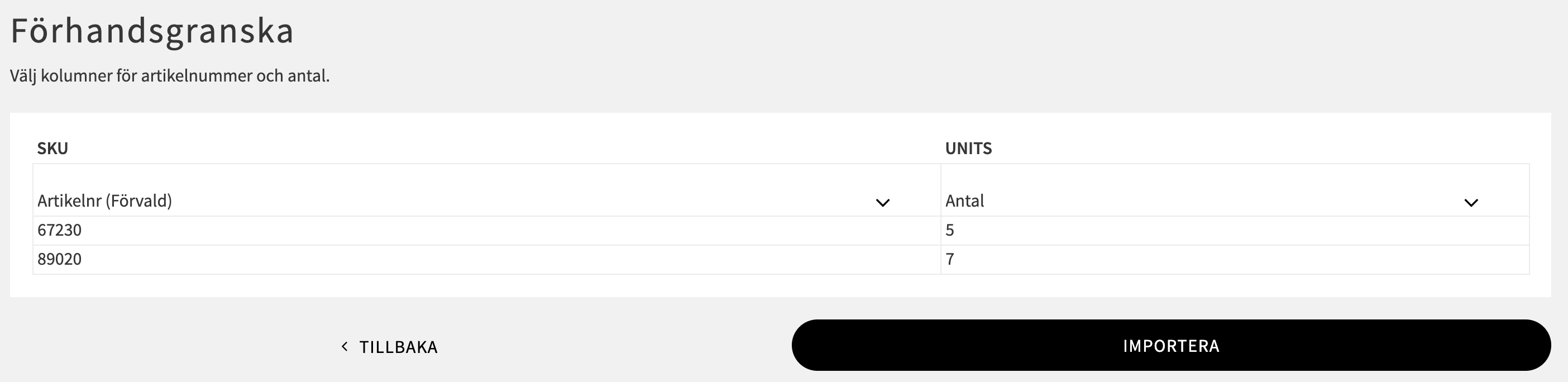The height and width of the screenshot is (382, 1568).
Task: Click the SKU column header
Action: click(52, 148)
